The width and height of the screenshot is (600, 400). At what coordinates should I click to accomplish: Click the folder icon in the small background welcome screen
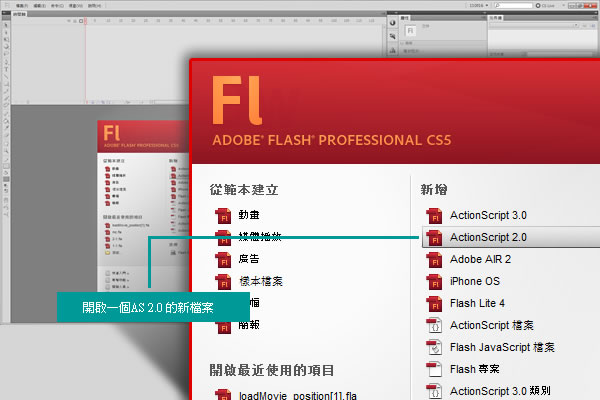108,253
